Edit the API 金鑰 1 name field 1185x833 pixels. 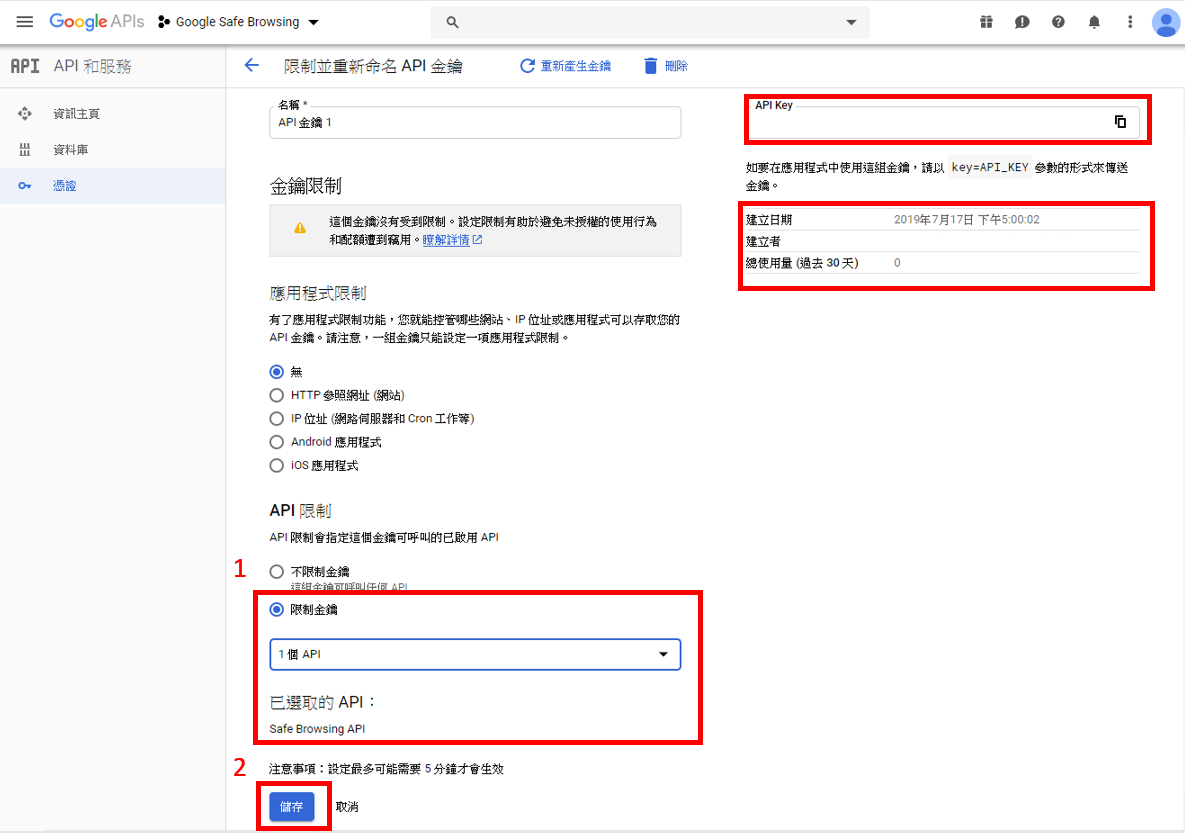pos(474,121)
